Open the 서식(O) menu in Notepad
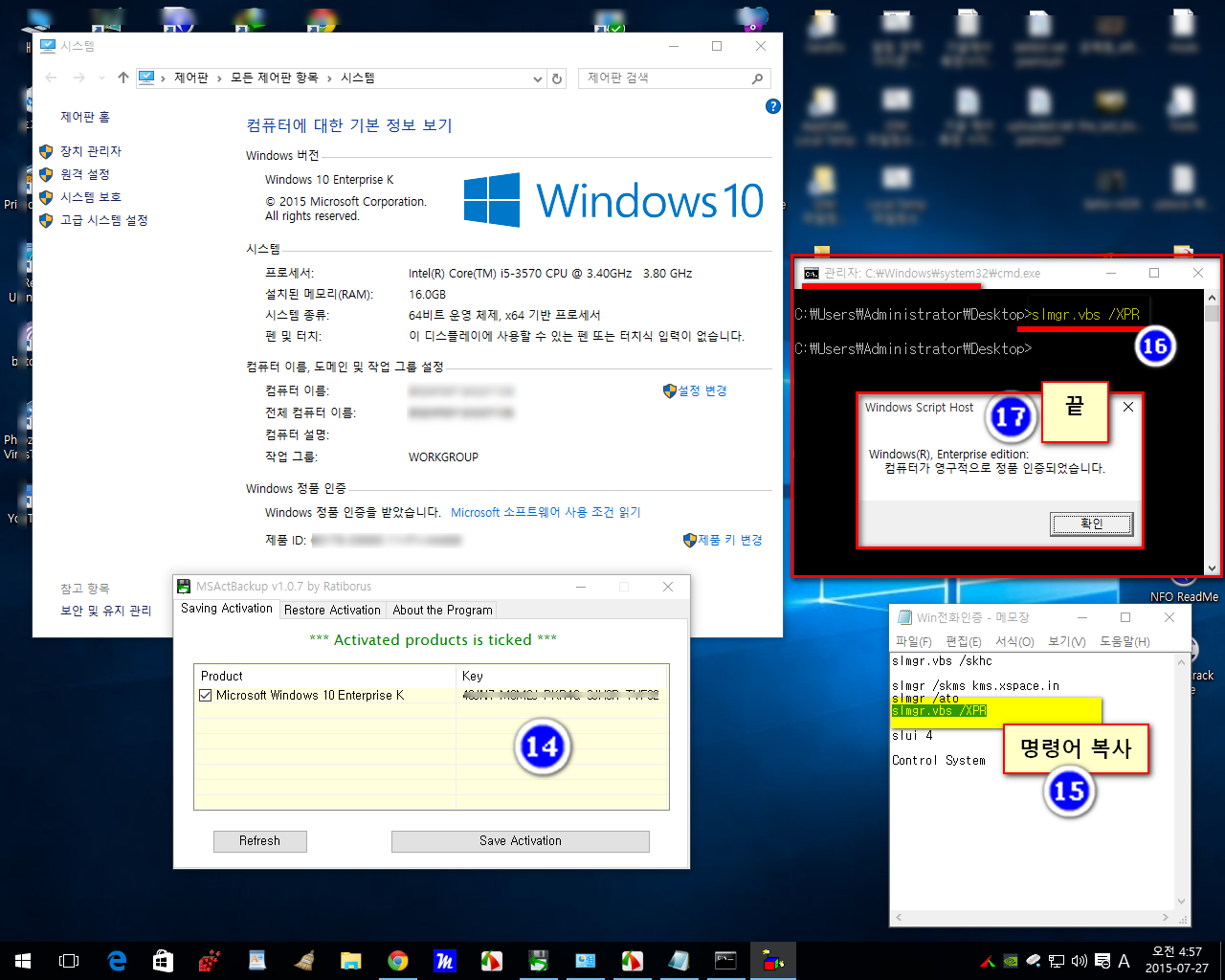The image size is (1225, 980). [x=1014, y=641]
